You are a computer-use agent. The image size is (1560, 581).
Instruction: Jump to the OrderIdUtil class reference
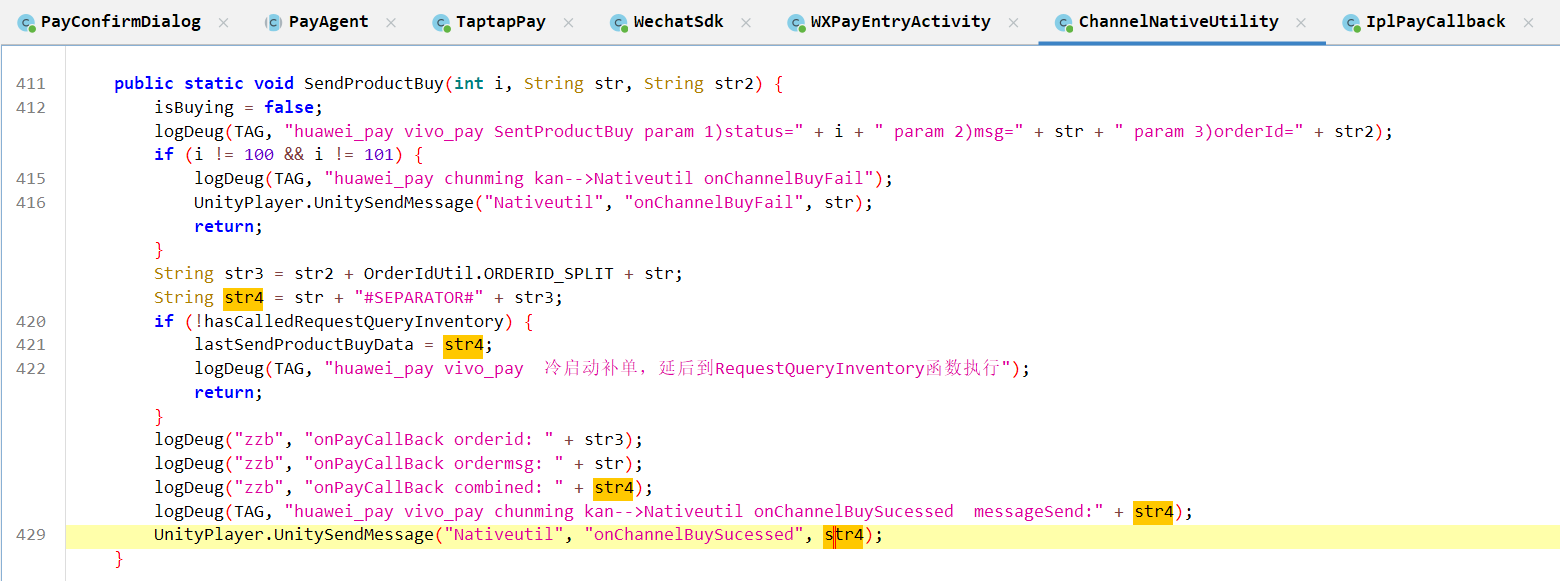407,274
